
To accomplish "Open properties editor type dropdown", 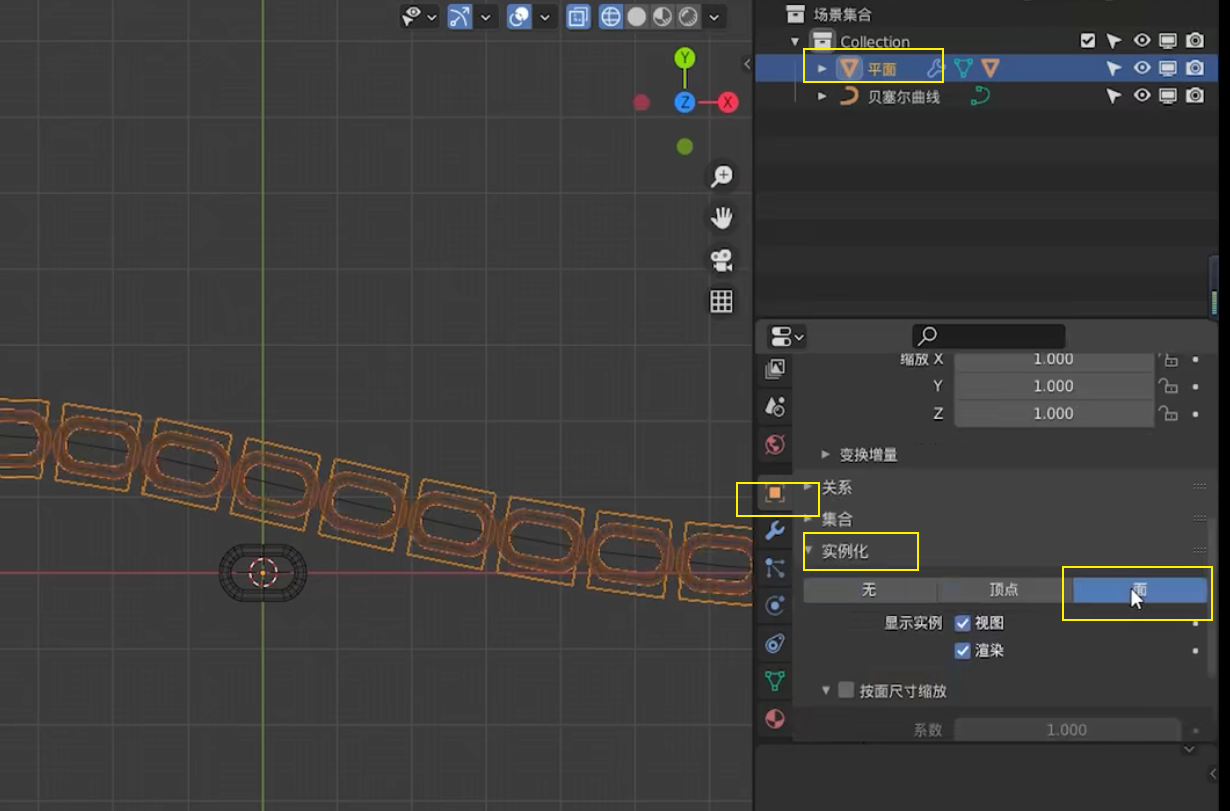I will pos(787,336).
